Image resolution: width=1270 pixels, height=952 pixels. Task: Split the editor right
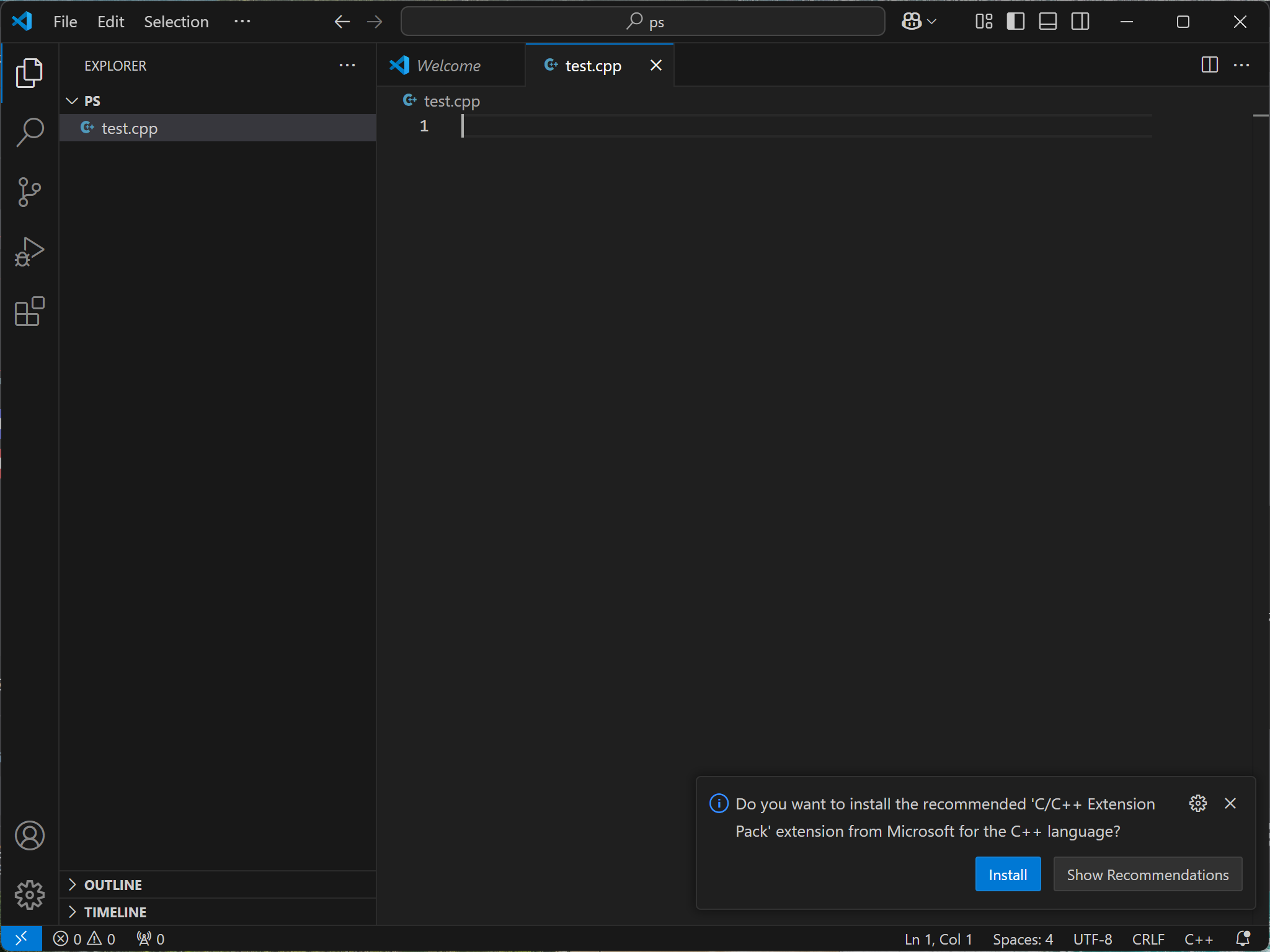coord(1209,64)
